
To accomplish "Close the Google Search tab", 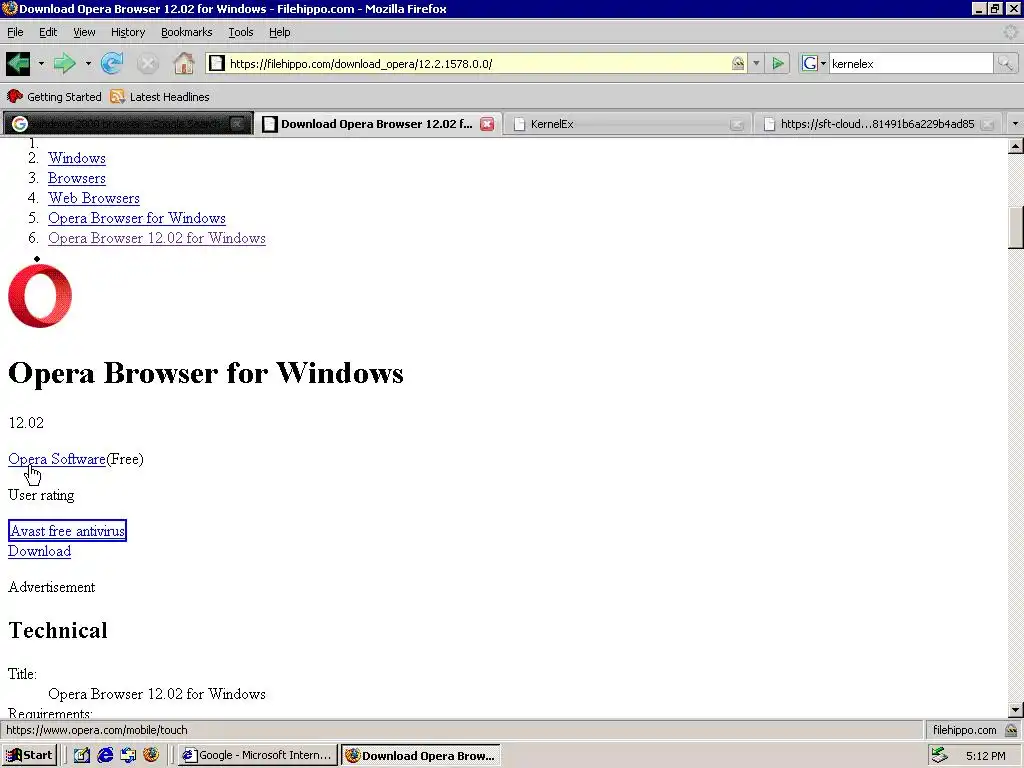I will pos(238,124).
